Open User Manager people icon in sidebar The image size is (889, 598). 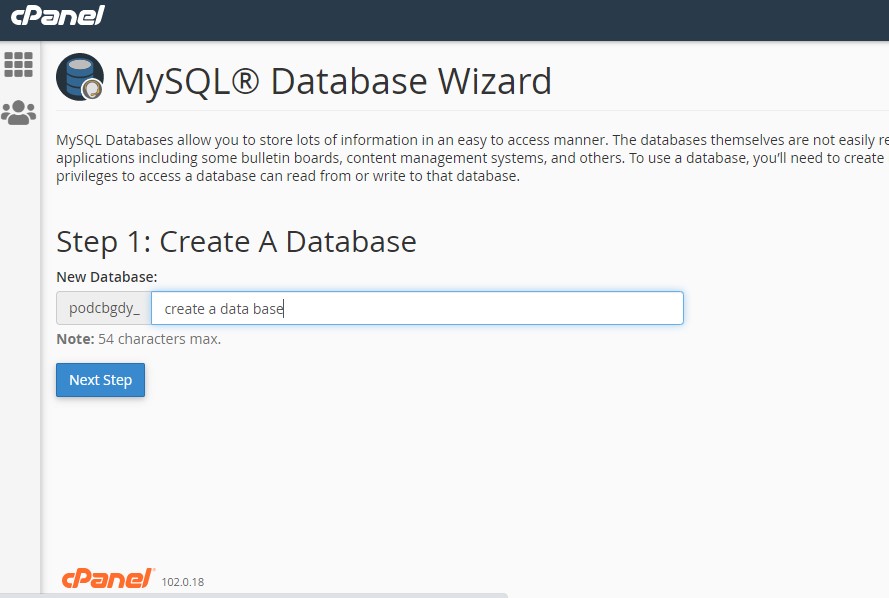pos(19,113)
